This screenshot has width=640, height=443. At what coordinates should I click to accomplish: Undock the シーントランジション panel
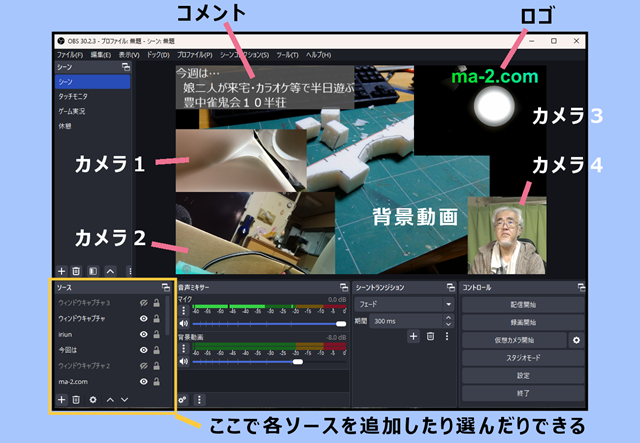pos(451,287)
